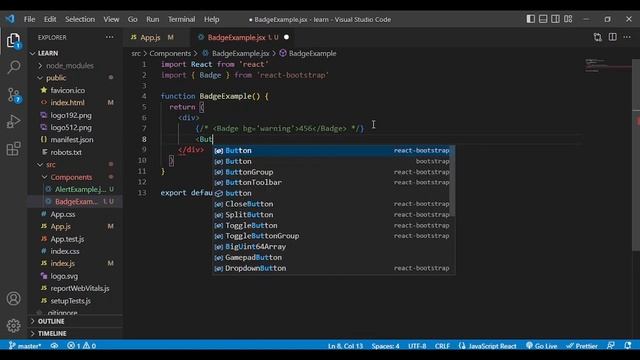
Task: Click Go Live in status bar
Action: pyautogui.click(x=542, y=346)
